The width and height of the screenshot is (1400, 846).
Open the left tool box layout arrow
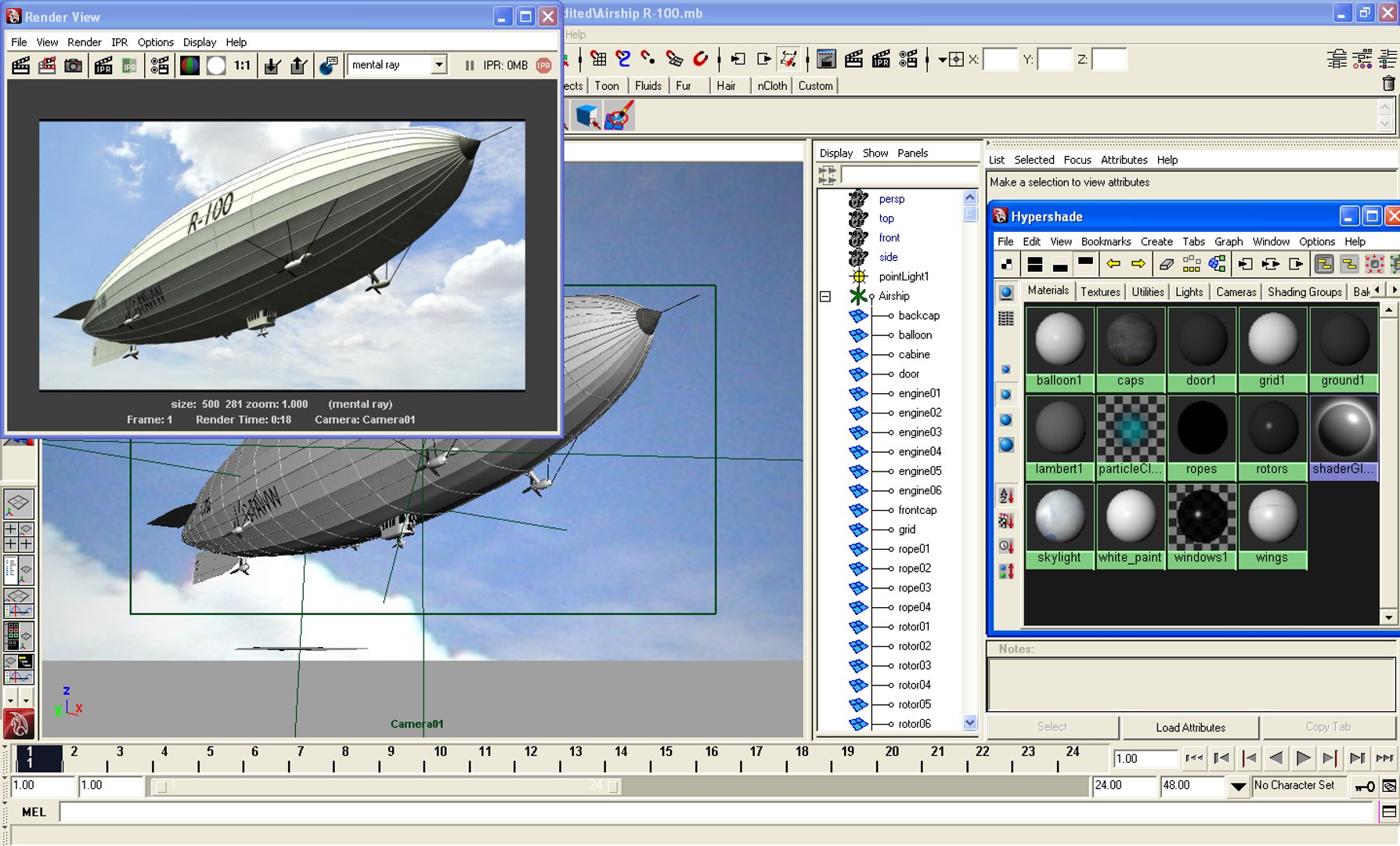[x=11, y=700]
